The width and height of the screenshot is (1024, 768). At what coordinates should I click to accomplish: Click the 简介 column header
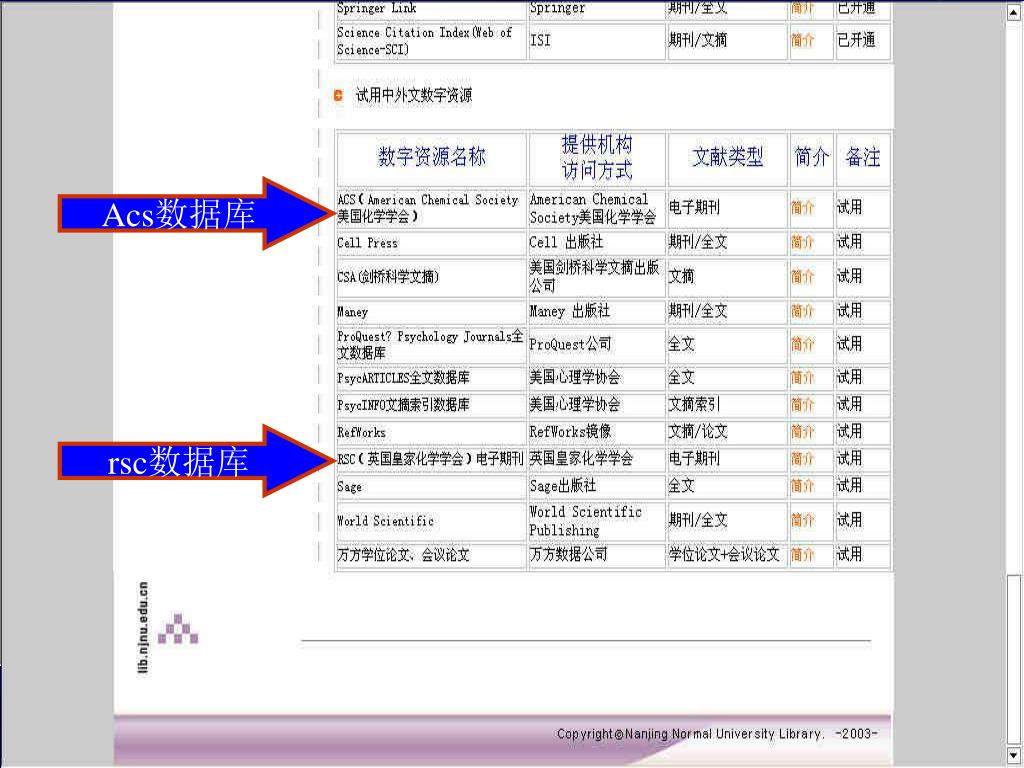pyautogui.click(x=812, y=157)
